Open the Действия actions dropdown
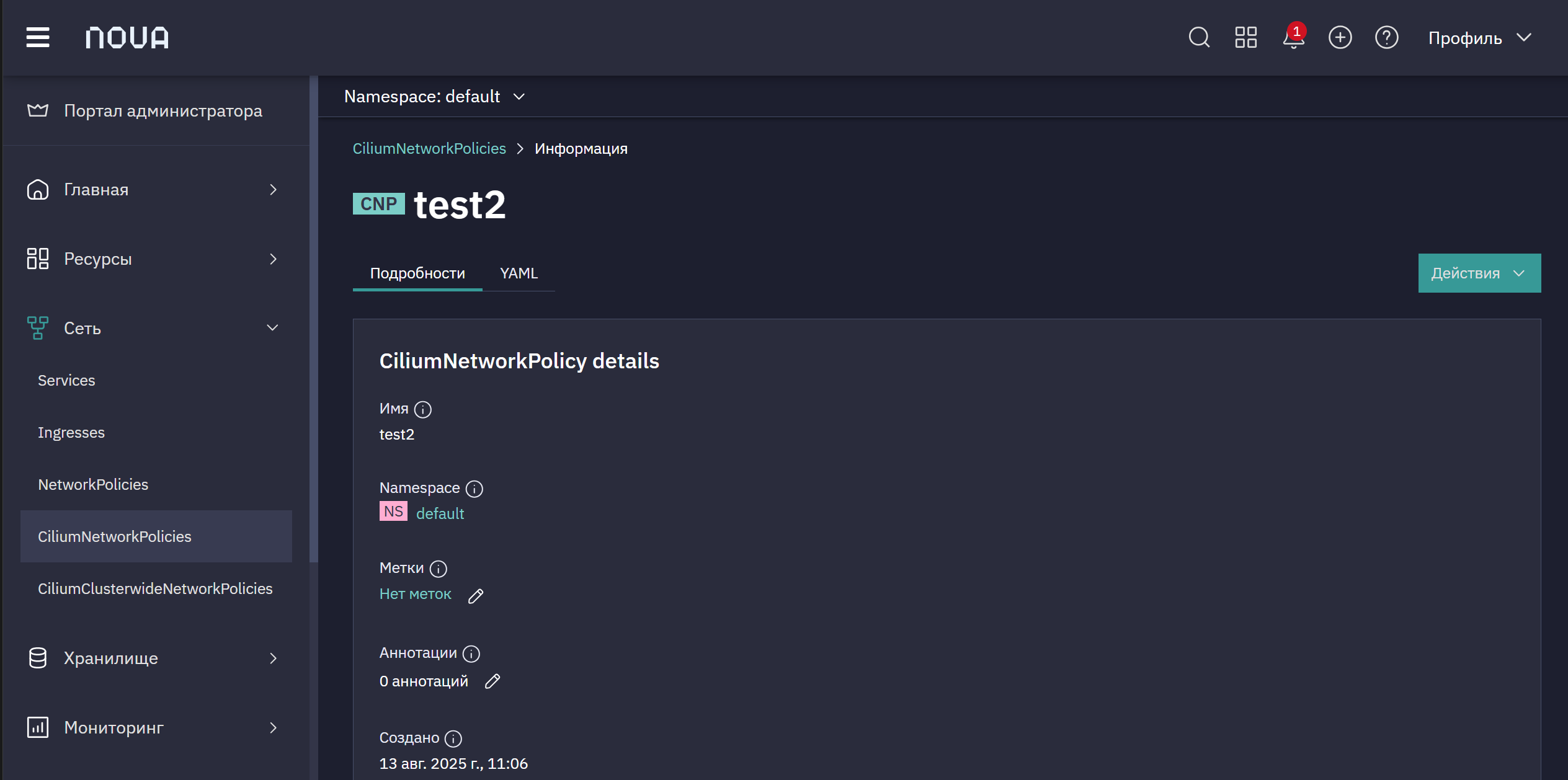1568x780 pixels. pyautogui.click(x=1479, y=273)
